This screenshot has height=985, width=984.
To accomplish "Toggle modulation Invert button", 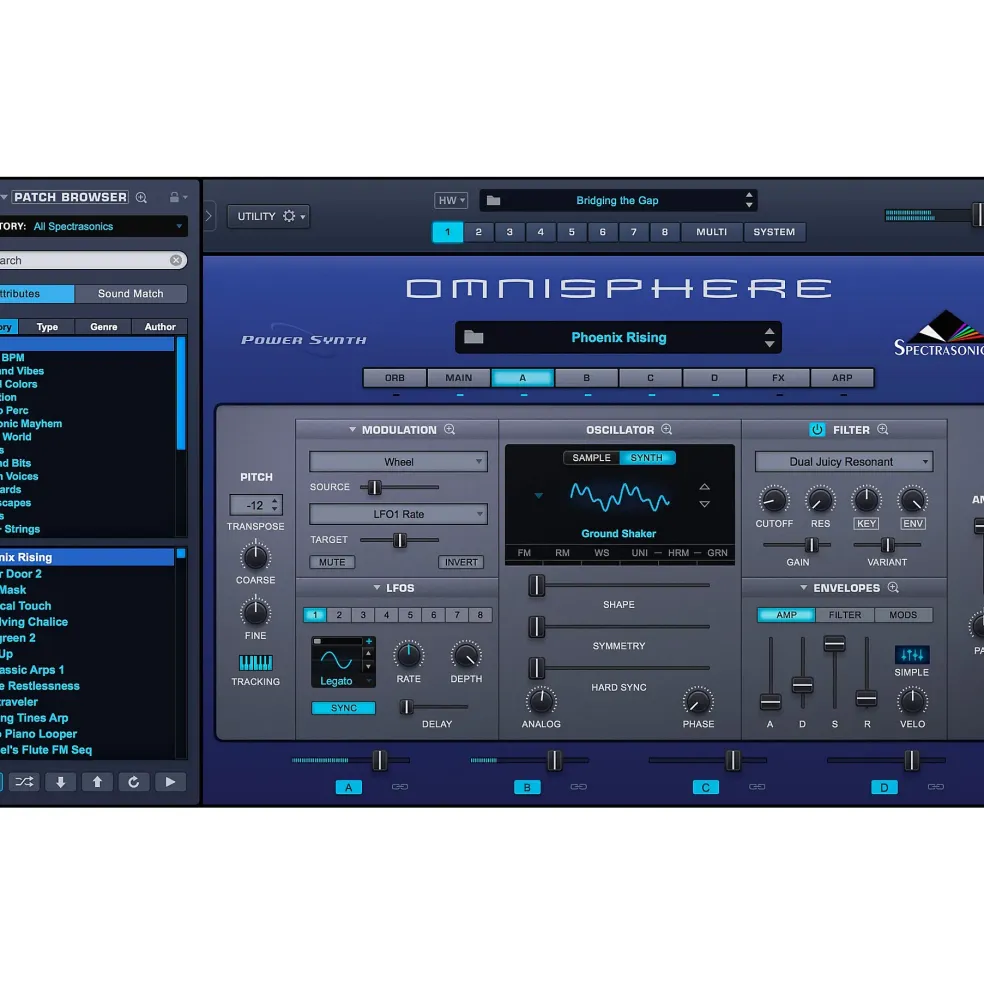I will [x=461, y=562].
